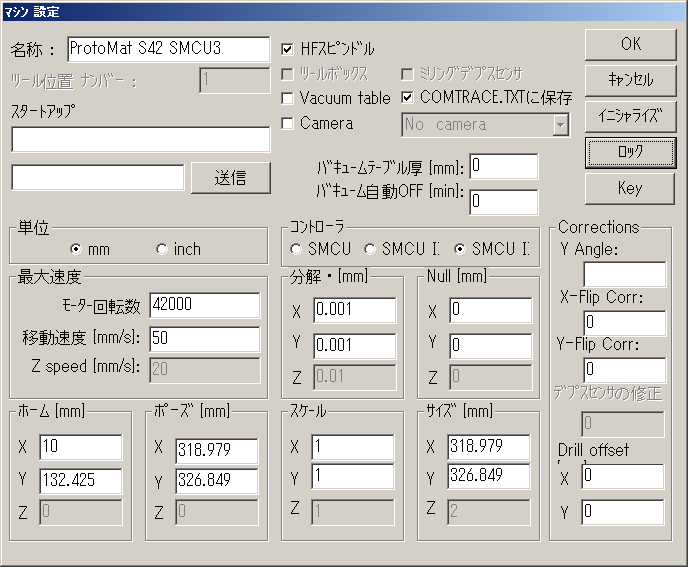Click the サイズ Y field showing 326.849

click(x=489, y=476)
